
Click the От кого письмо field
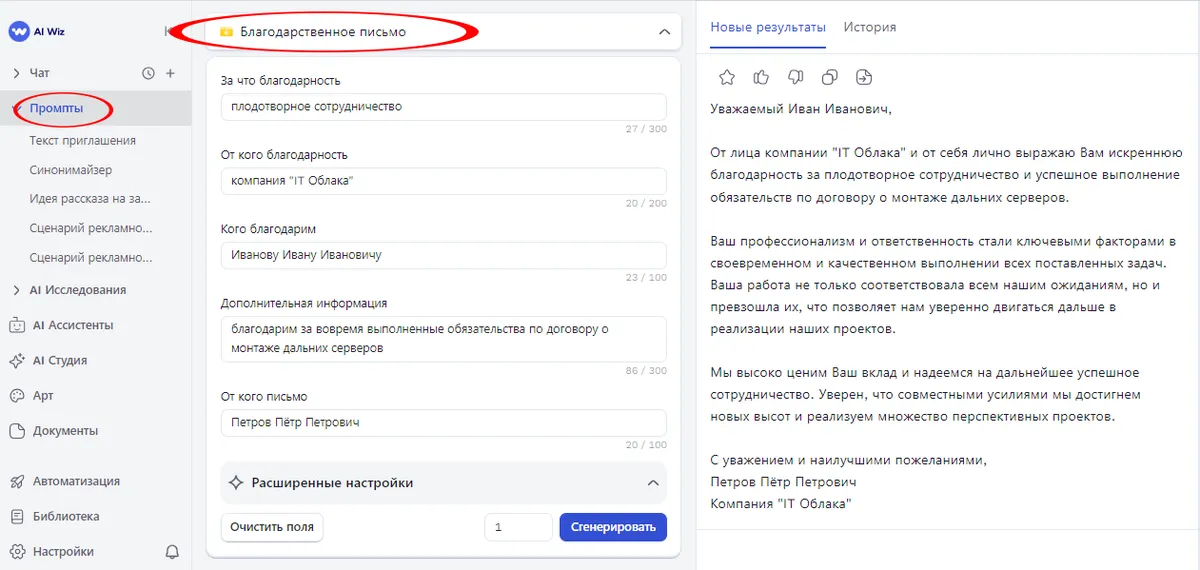(443, 422)
